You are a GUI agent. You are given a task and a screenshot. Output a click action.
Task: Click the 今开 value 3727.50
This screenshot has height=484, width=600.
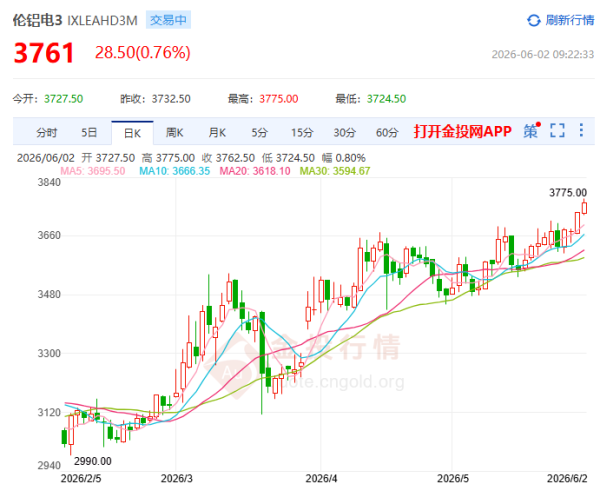pos(64,99)
